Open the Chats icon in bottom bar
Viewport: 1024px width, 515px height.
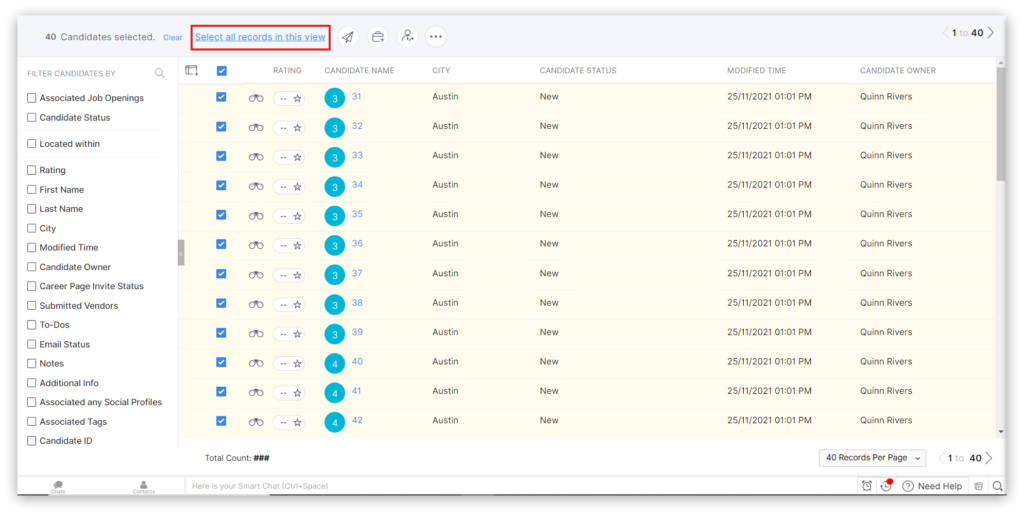coord(58,486)
